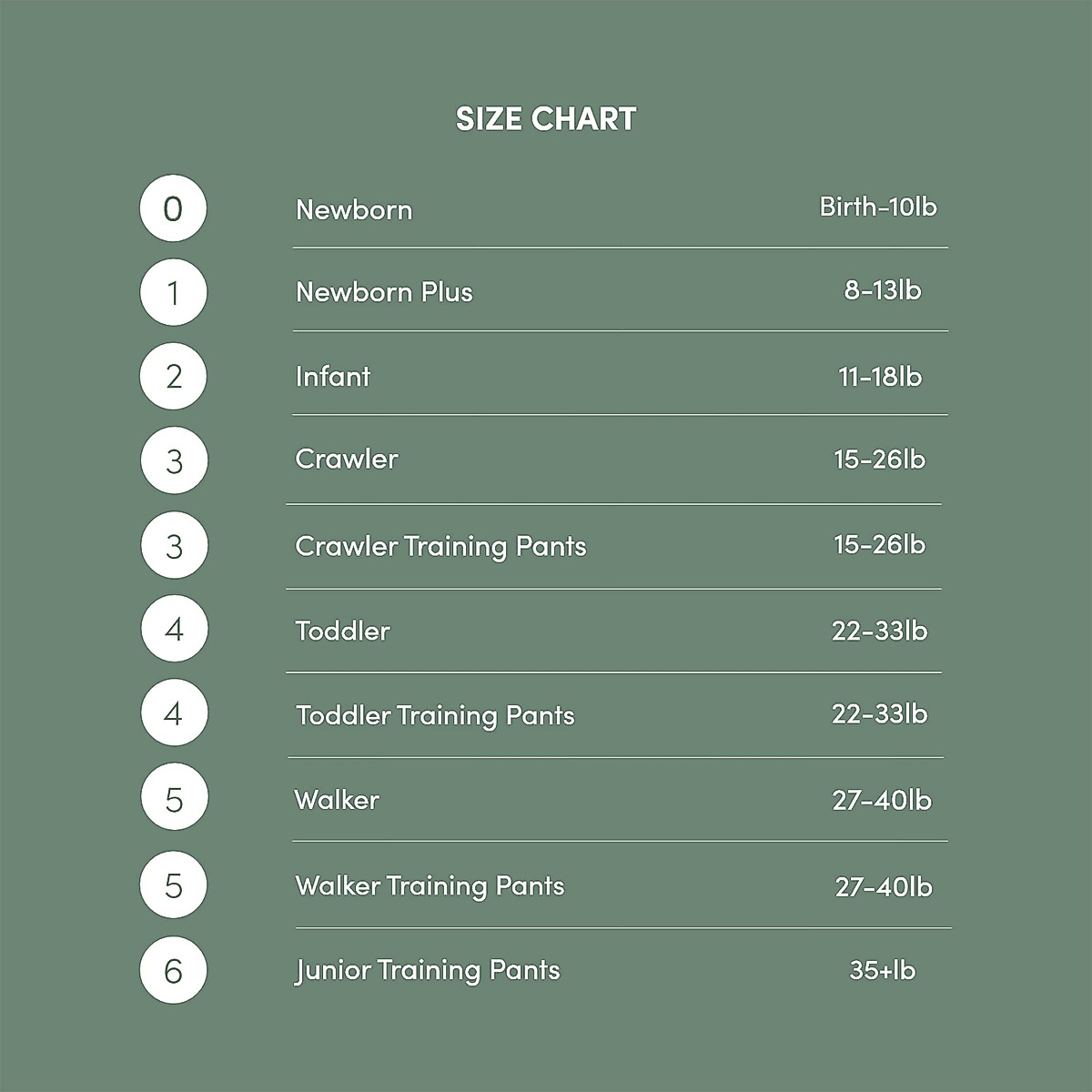The height and width of the screenshot is (1092, 1092).
Task: Select size 5 circle beside the Walker row
Action: click(174, 800)
